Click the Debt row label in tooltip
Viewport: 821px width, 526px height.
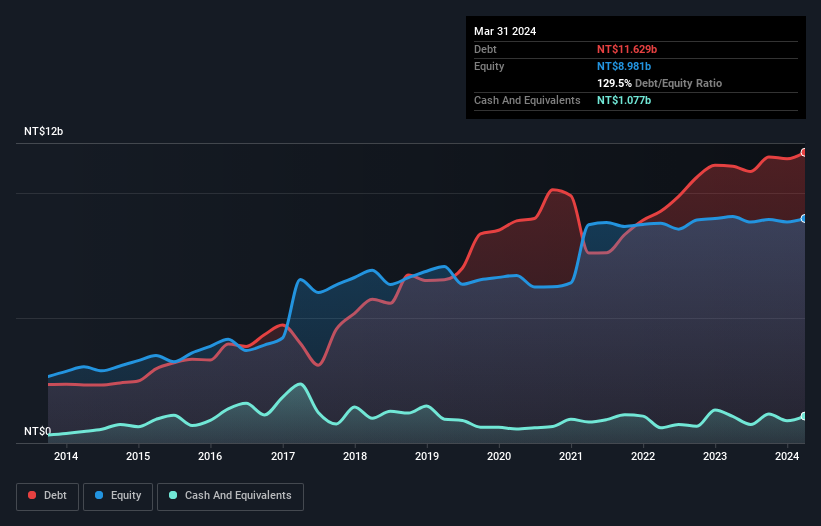(485, 49)
